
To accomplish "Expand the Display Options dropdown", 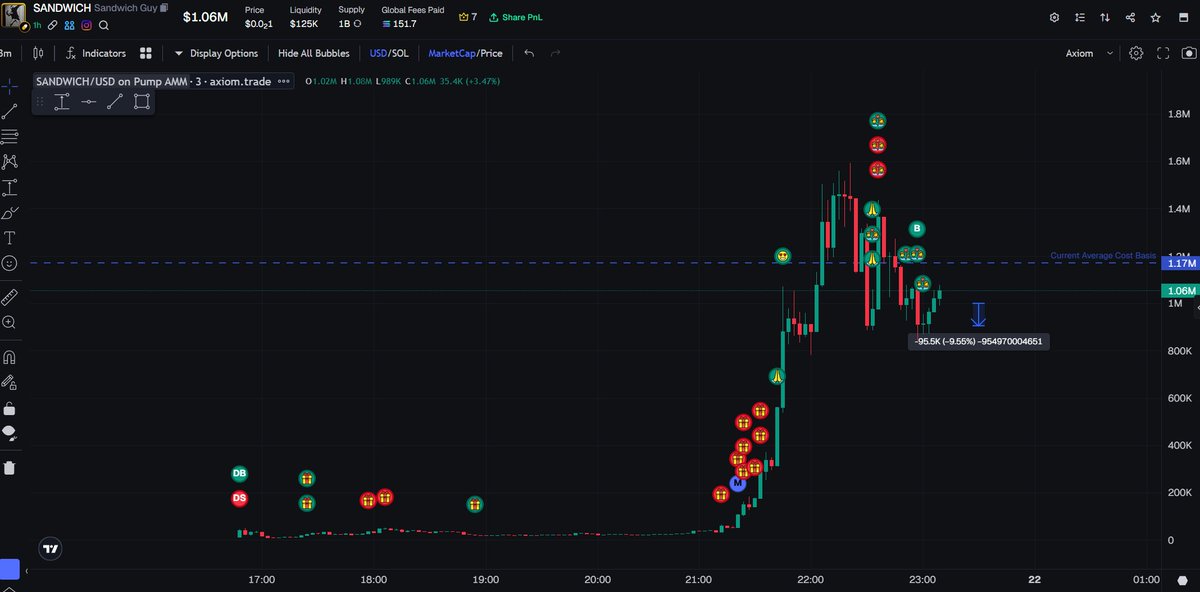I will (216, 53).
